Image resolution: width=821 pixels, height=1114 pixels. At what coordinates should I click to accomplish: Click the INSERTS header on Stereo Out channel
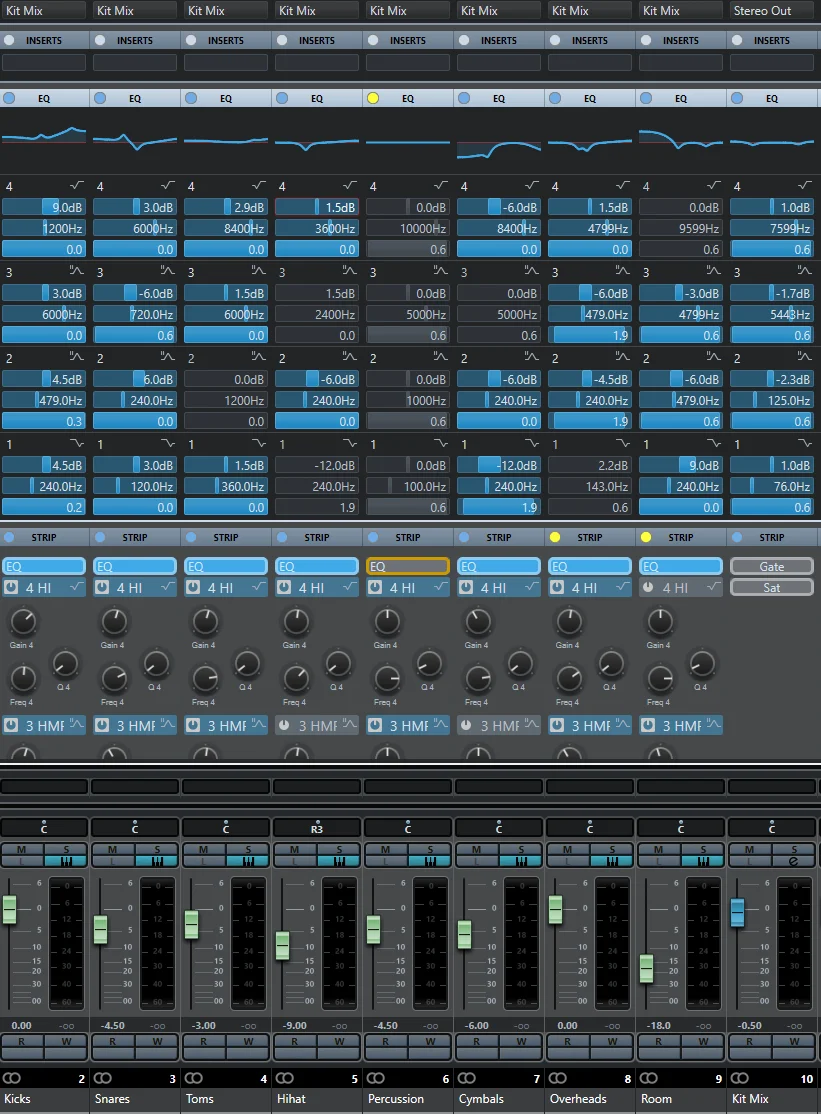coord(772,40)
